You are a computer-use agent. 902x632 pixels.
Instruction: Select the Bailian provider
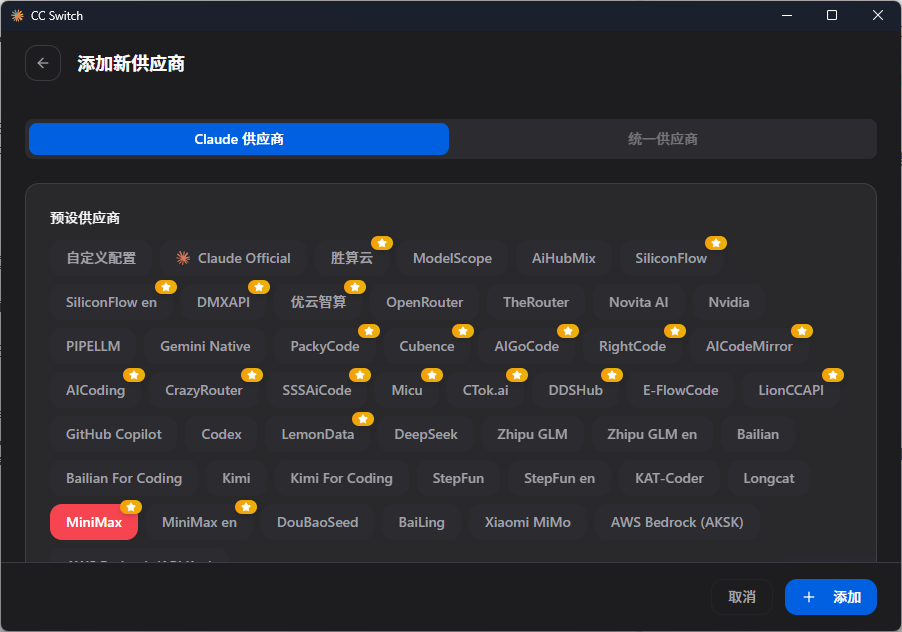click(758, 434)
